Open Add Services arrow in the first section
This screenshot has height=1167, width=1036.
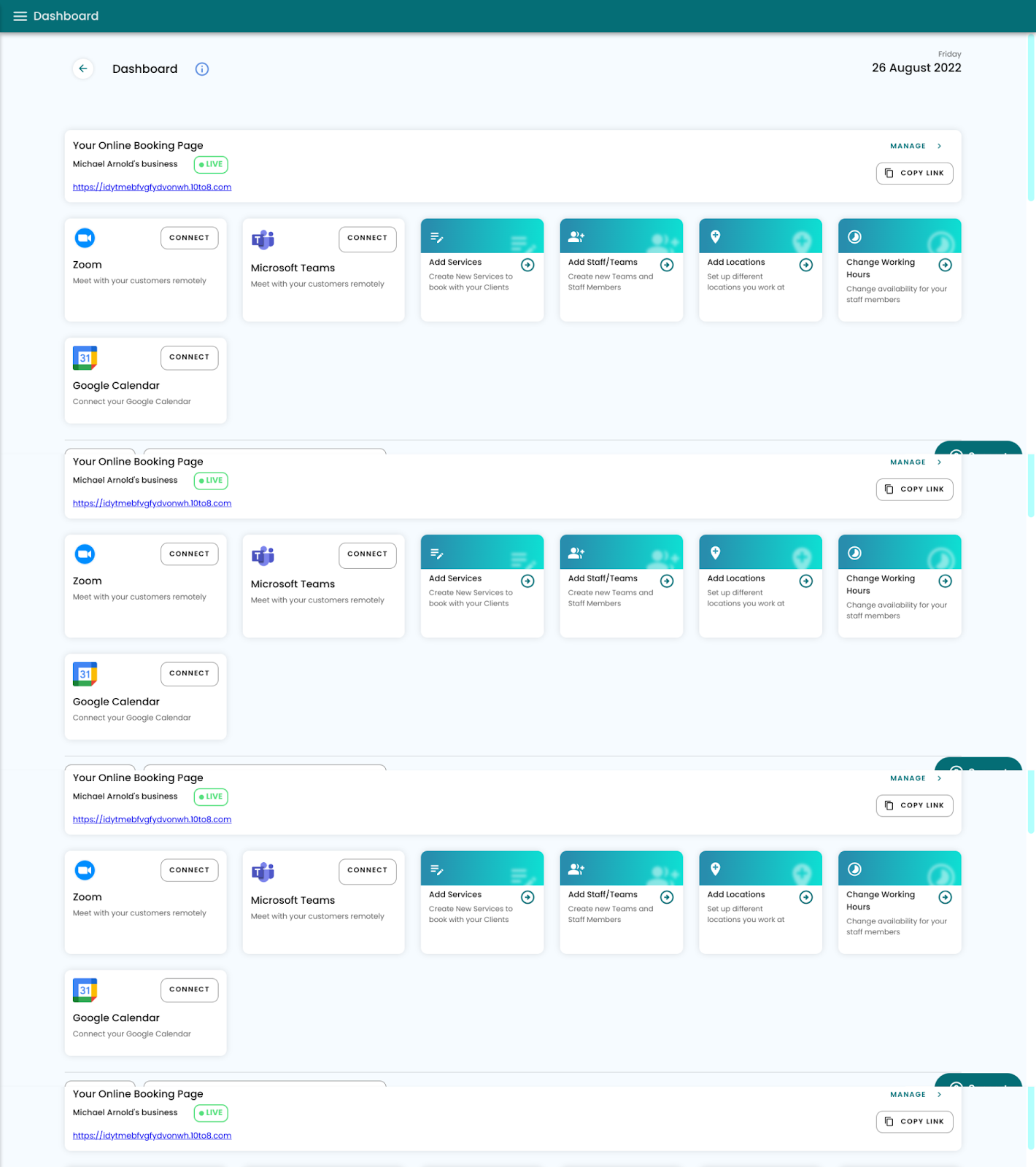click(x=527, y=265)
